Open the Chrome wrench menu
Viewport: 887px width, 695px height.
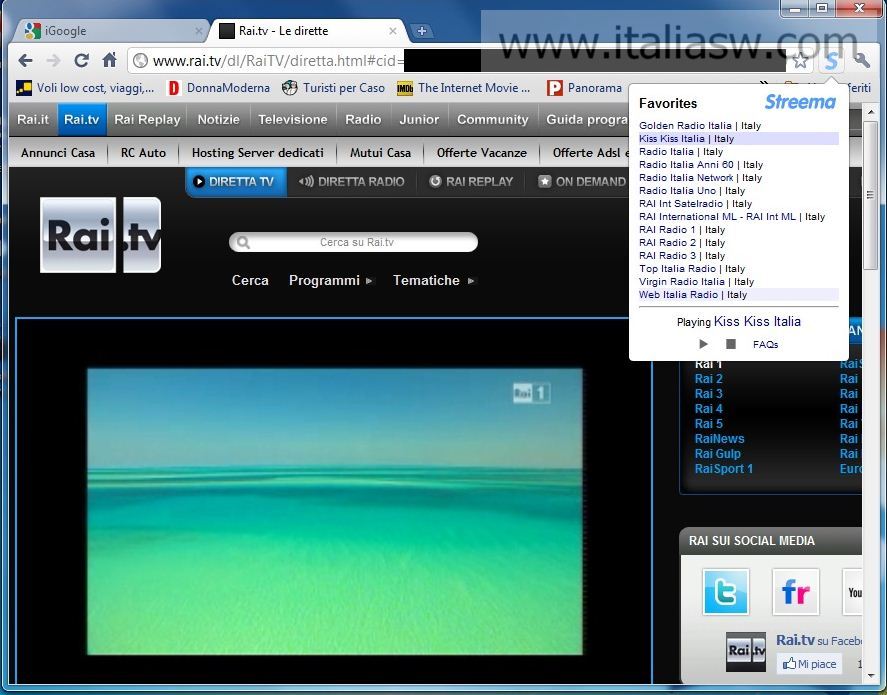(862, 61)
